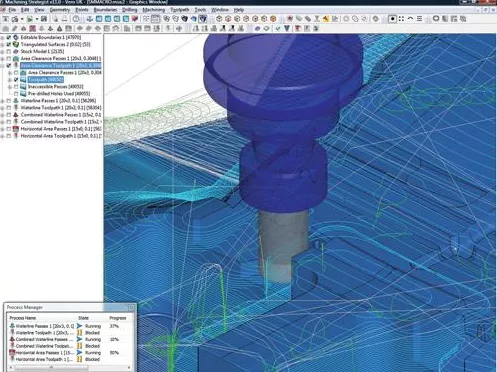Click the yellow-orange hammer-like toolbar icon
Screen dimensions: 497x372
(x=325, y=19)
